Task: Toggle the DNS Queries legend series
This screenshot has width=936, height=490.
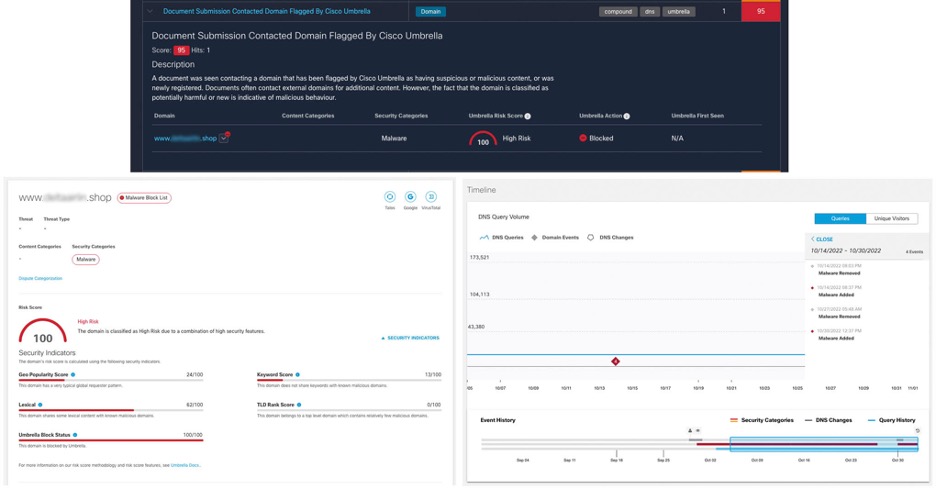Action: 501,238
